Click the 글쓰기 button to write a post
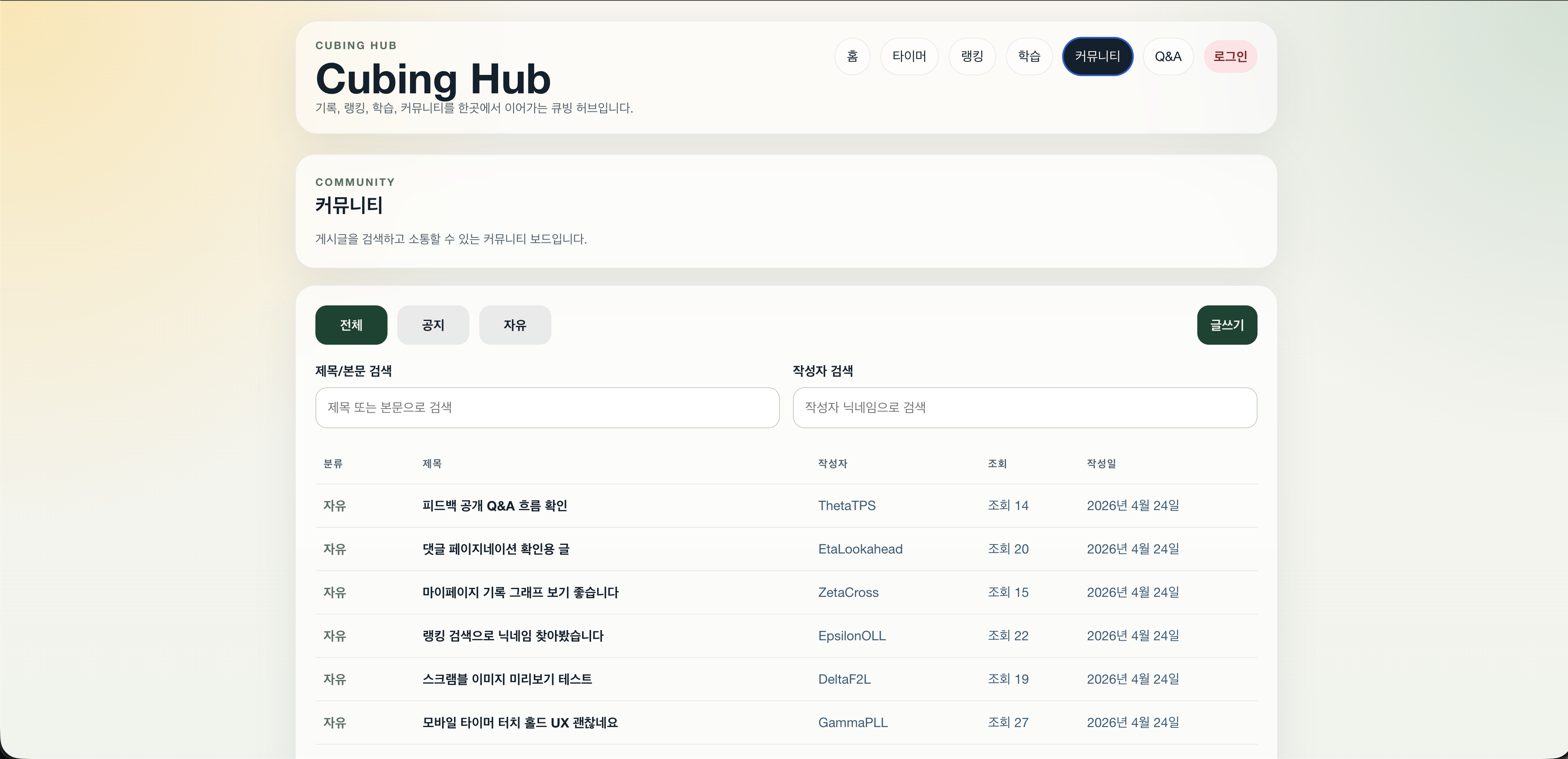Image resolution: width=1568 pixels, height=759 pixels. (1226, 325)
